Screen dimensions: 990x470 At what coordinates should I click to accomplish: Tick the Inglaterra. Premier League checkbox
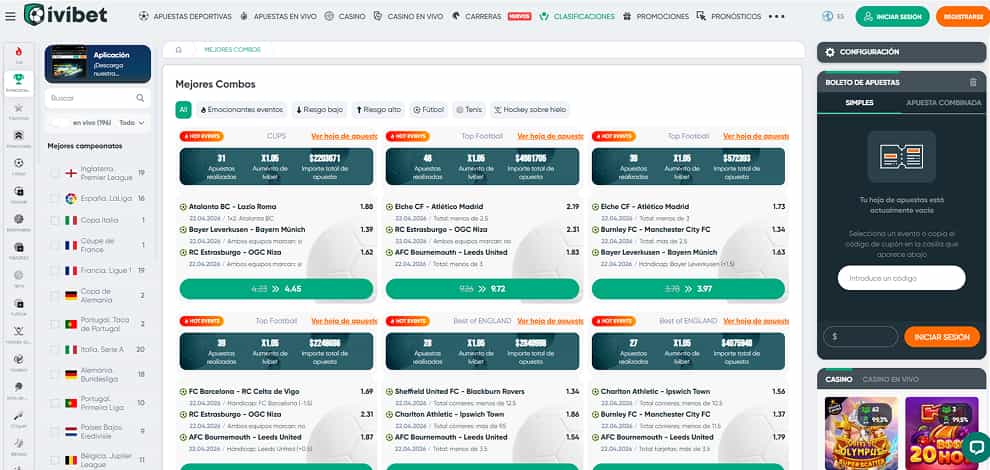(55, 173)
